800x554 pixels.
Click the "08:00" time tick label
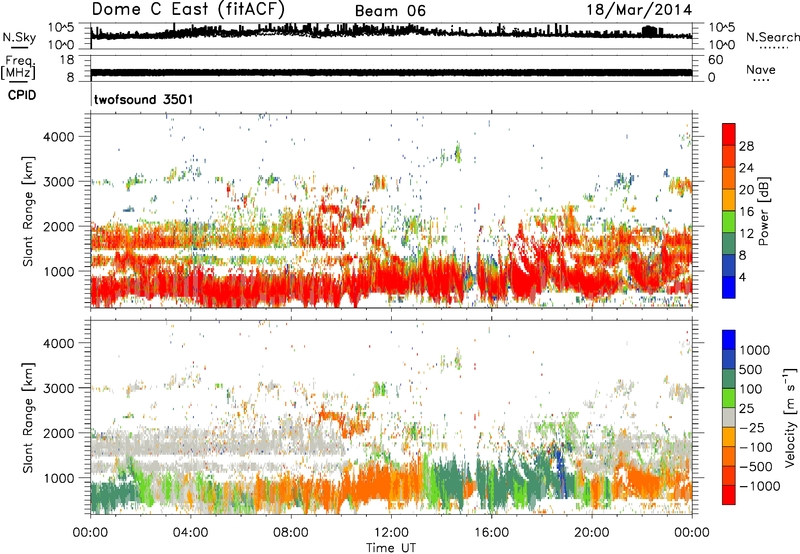tap(291, 533)
